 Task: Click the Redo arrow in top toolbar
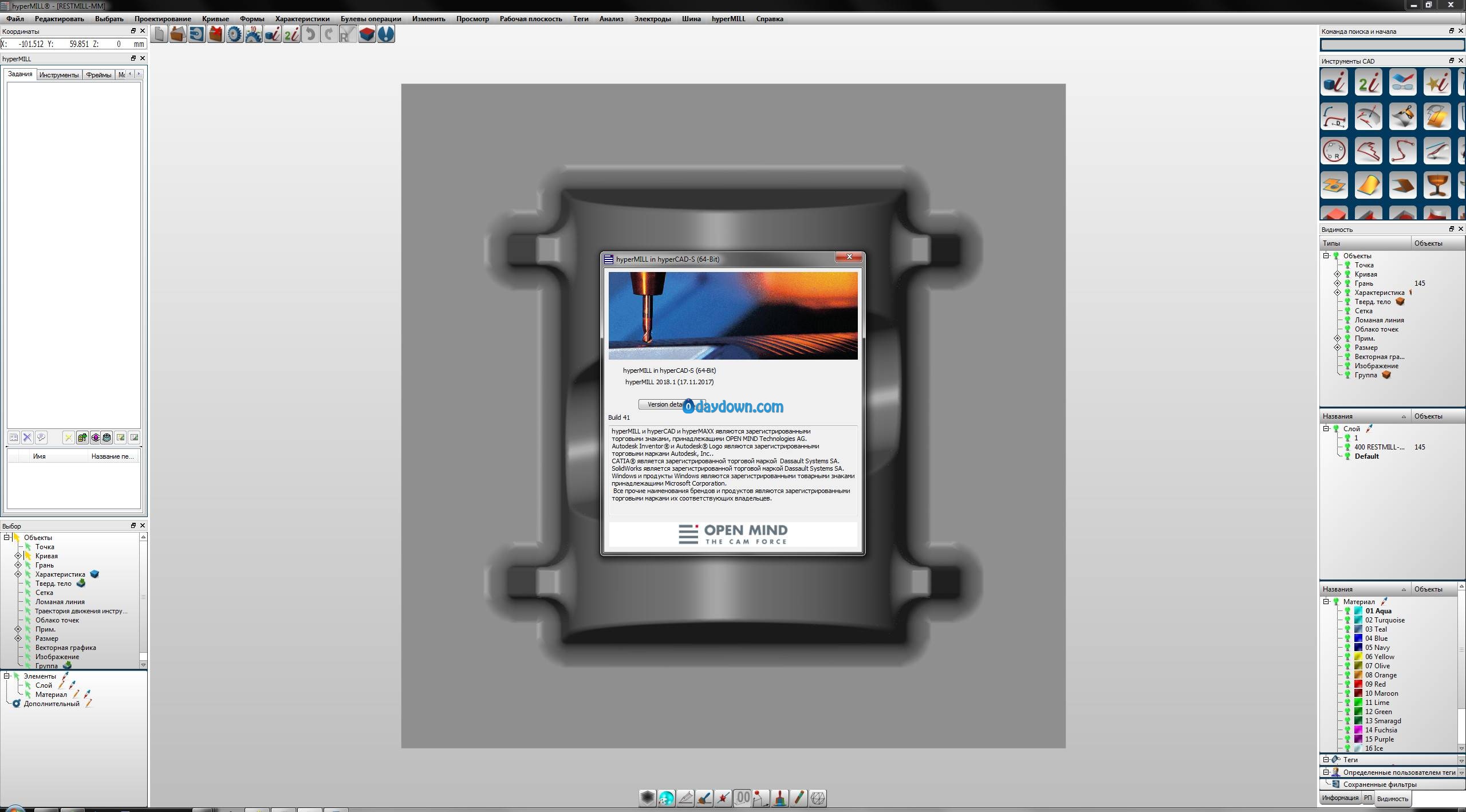tap(329, 34)
